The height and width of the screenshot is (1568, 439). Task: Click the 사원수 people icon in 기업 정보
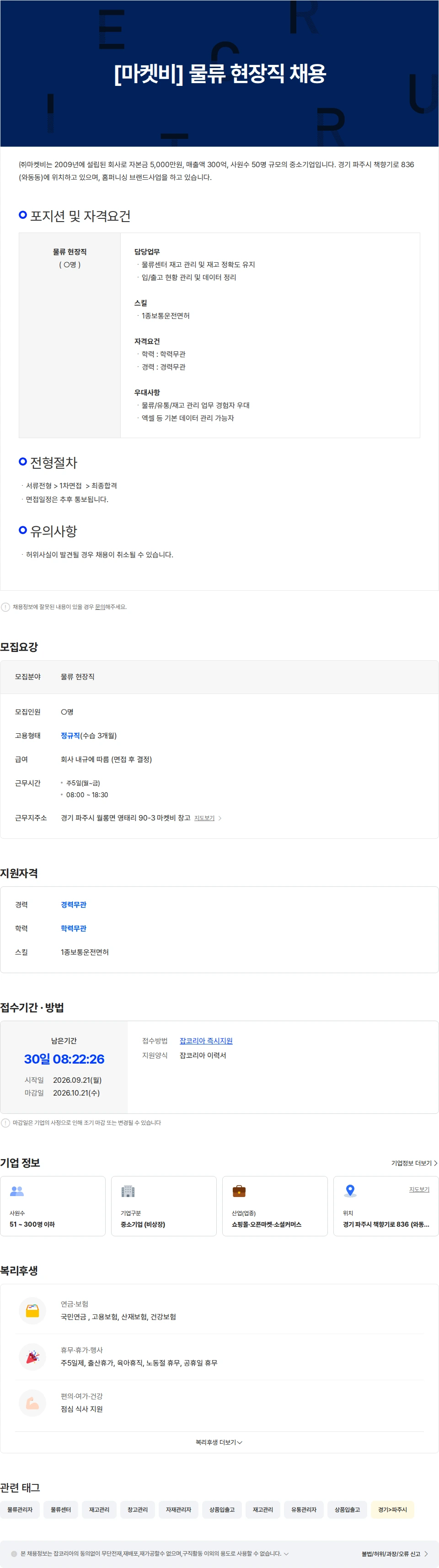tap(17, 1191)
